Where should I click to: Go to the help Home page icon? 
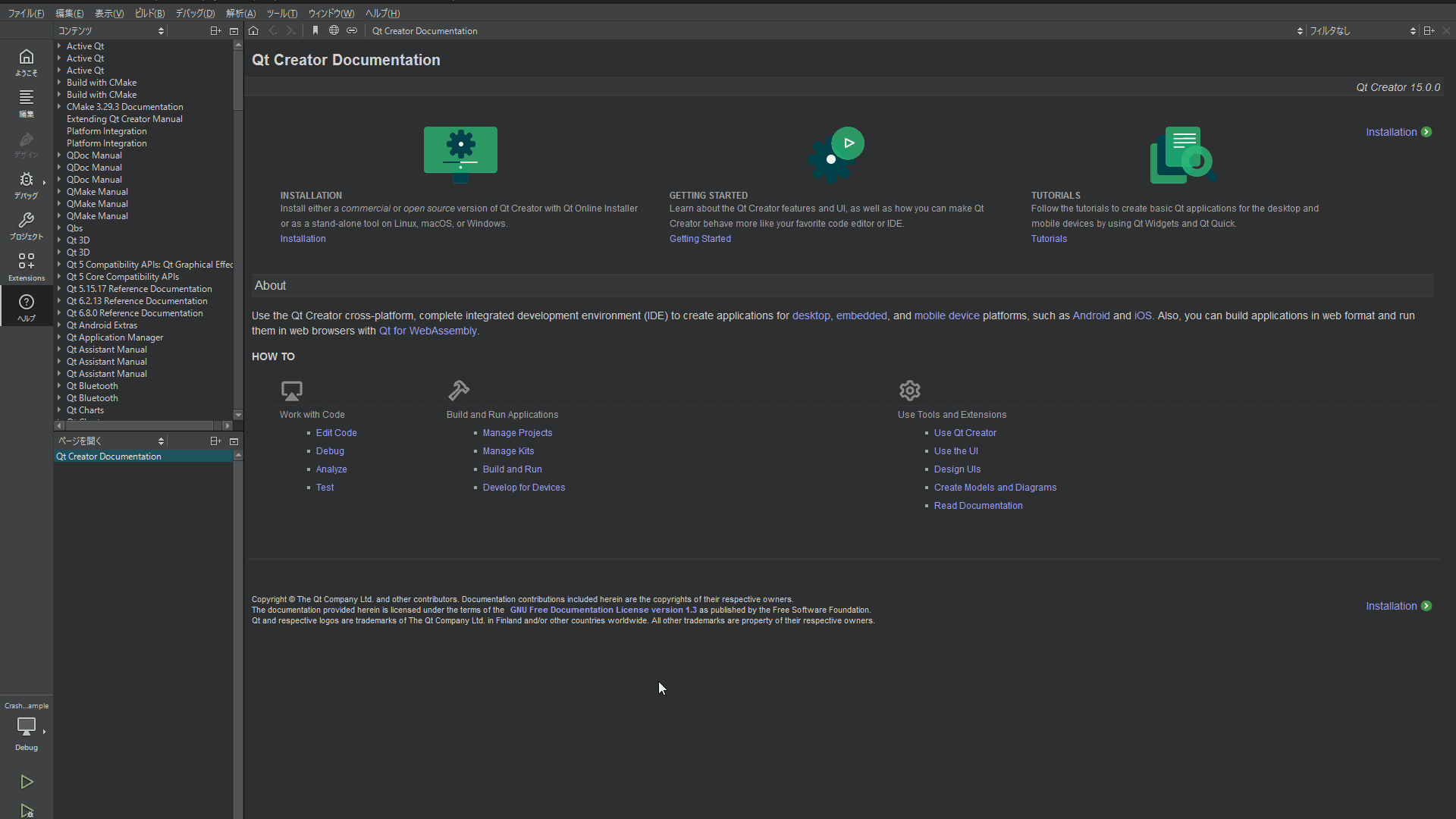253,31
